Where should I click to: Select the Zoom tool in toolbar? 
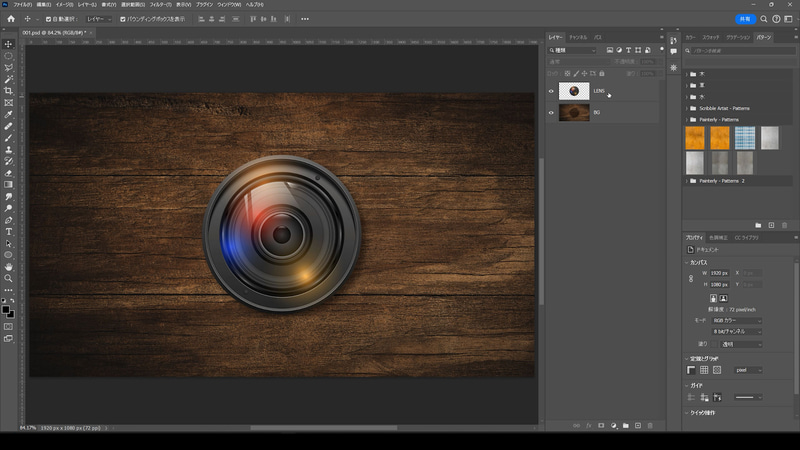click(8, 278)
